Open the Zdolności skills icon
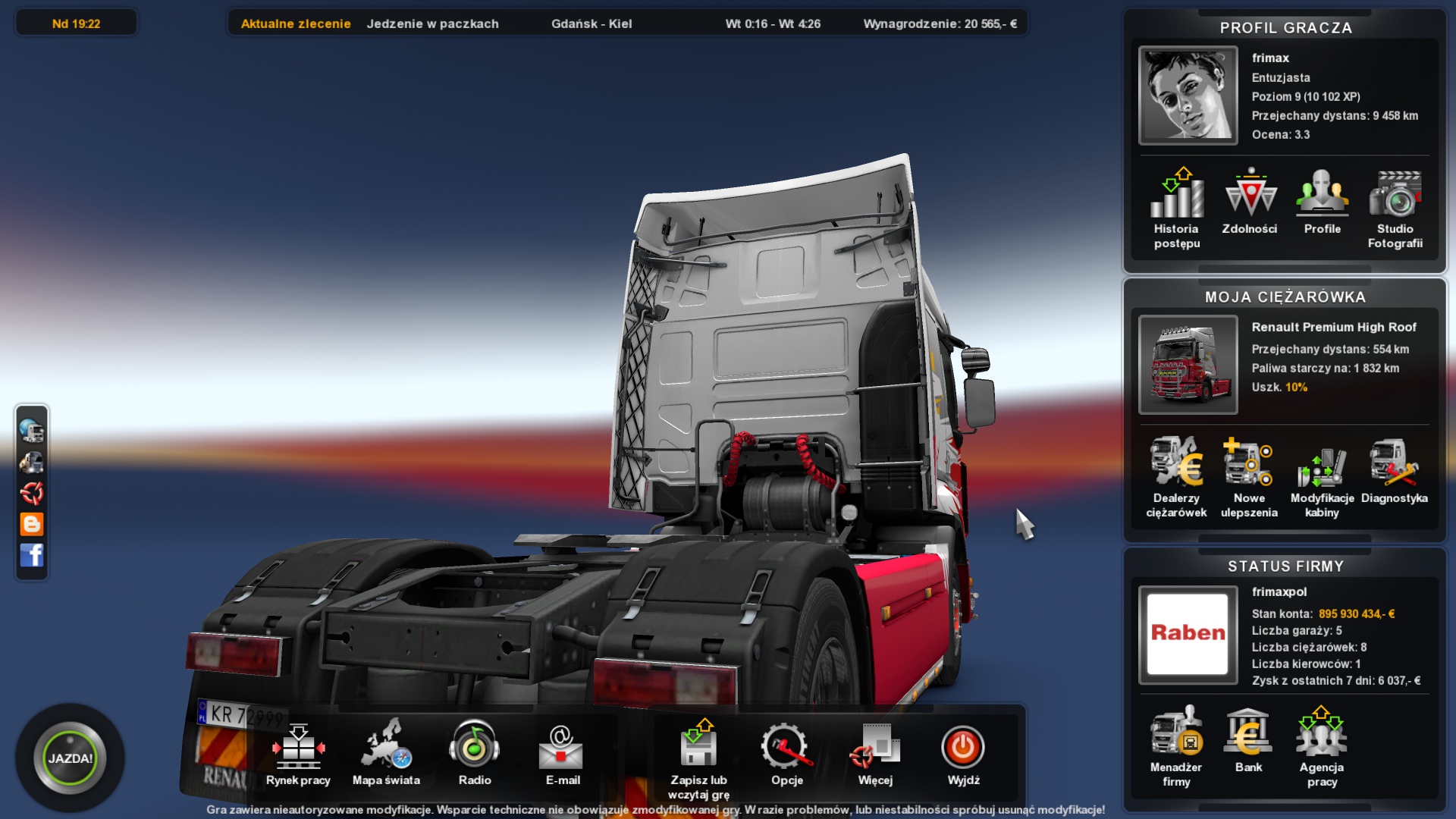 tap(1249, 194)
